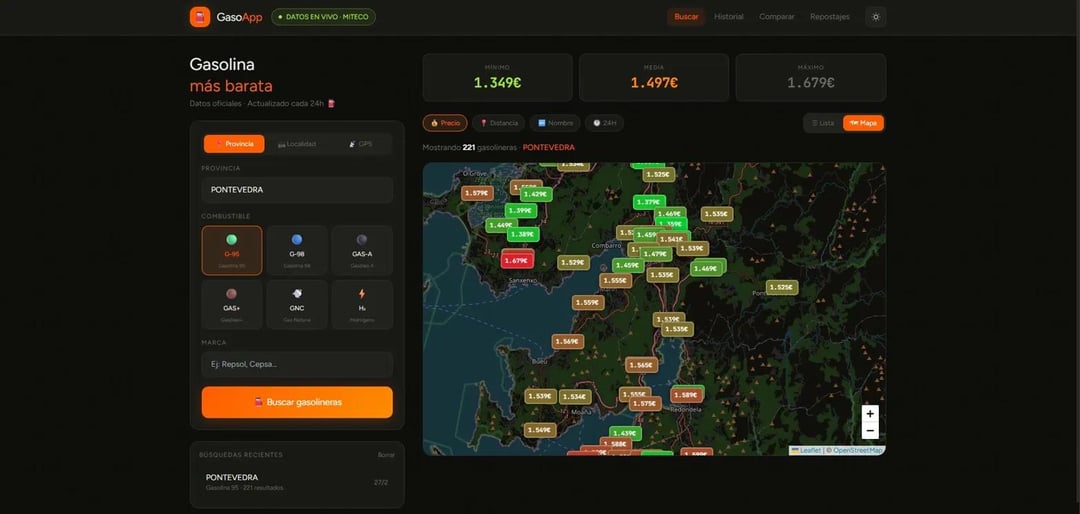Choose the GAS-A diesel option
The image size is (1080, 514).
[362, 249]
